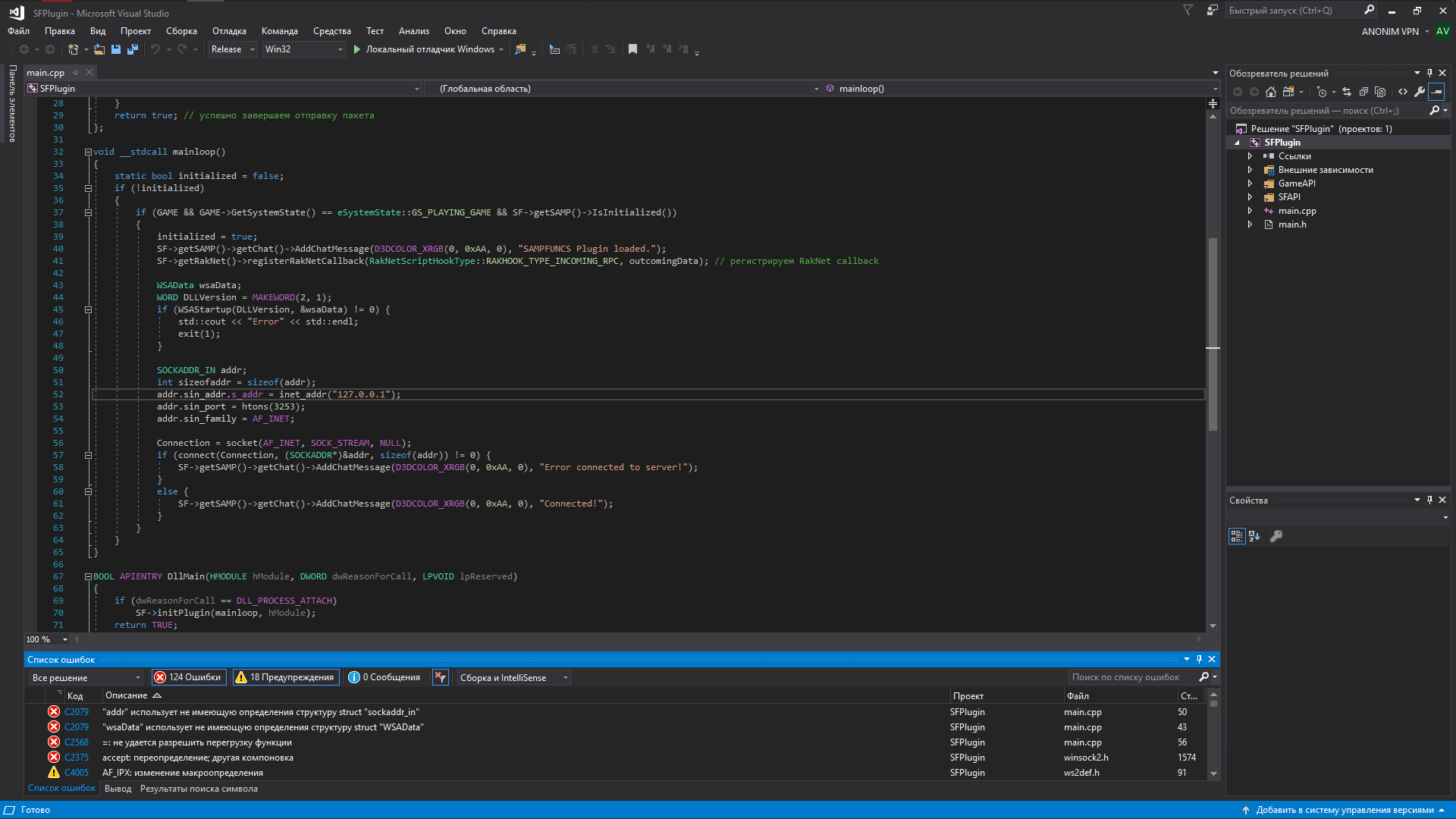Sync with active document in Solution Explorer
Image resolution: width=1456 pixels, height=819 pixels.
[1347, 92]
